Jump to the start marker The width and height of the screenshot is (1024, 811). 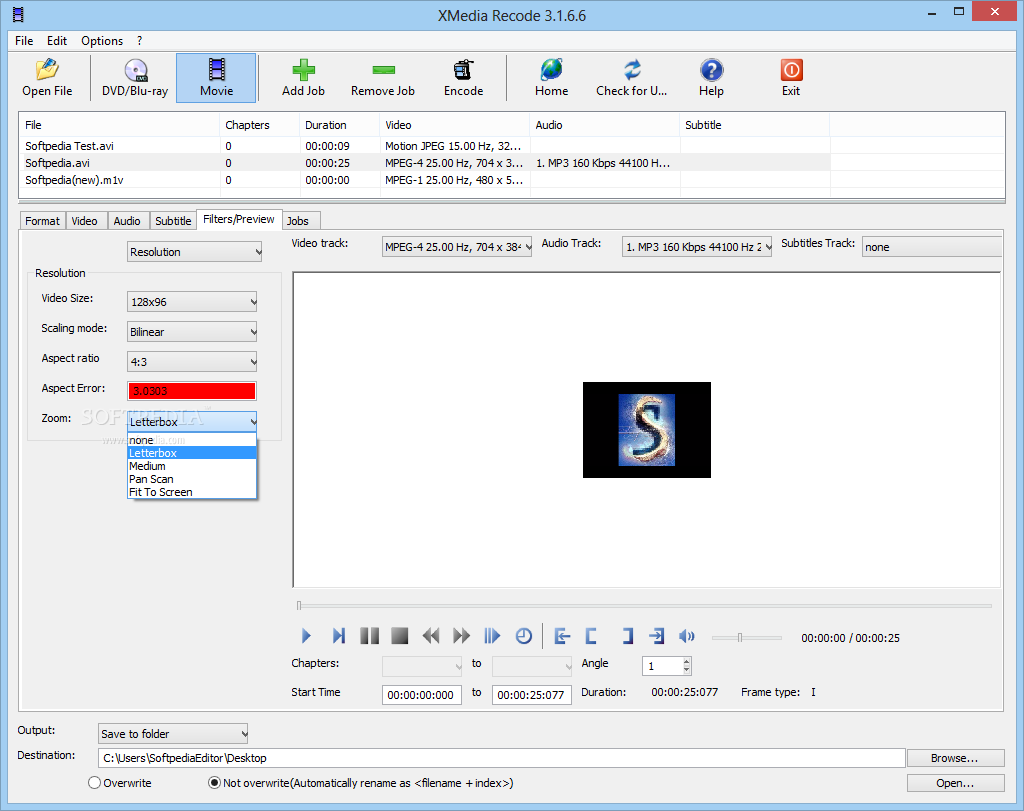(x=562, y=636)
